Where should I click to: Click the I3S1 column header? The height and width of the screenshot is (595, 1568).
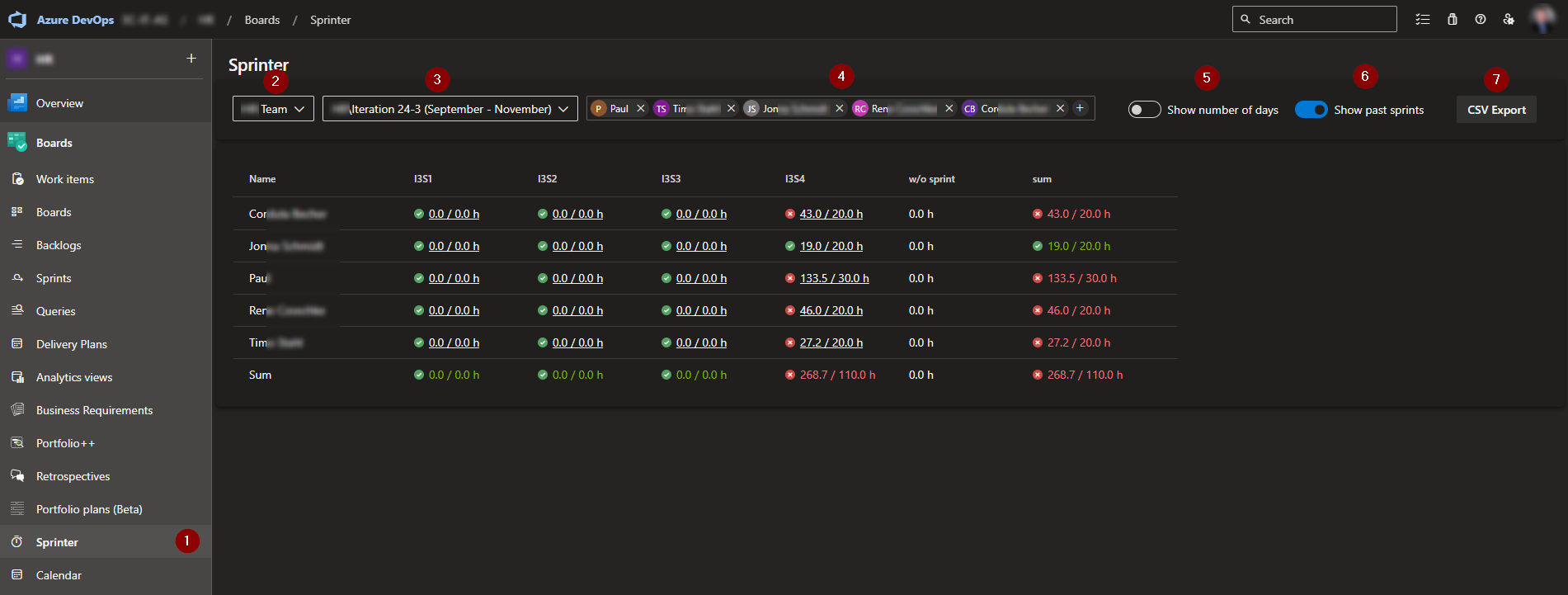point(423,179)
